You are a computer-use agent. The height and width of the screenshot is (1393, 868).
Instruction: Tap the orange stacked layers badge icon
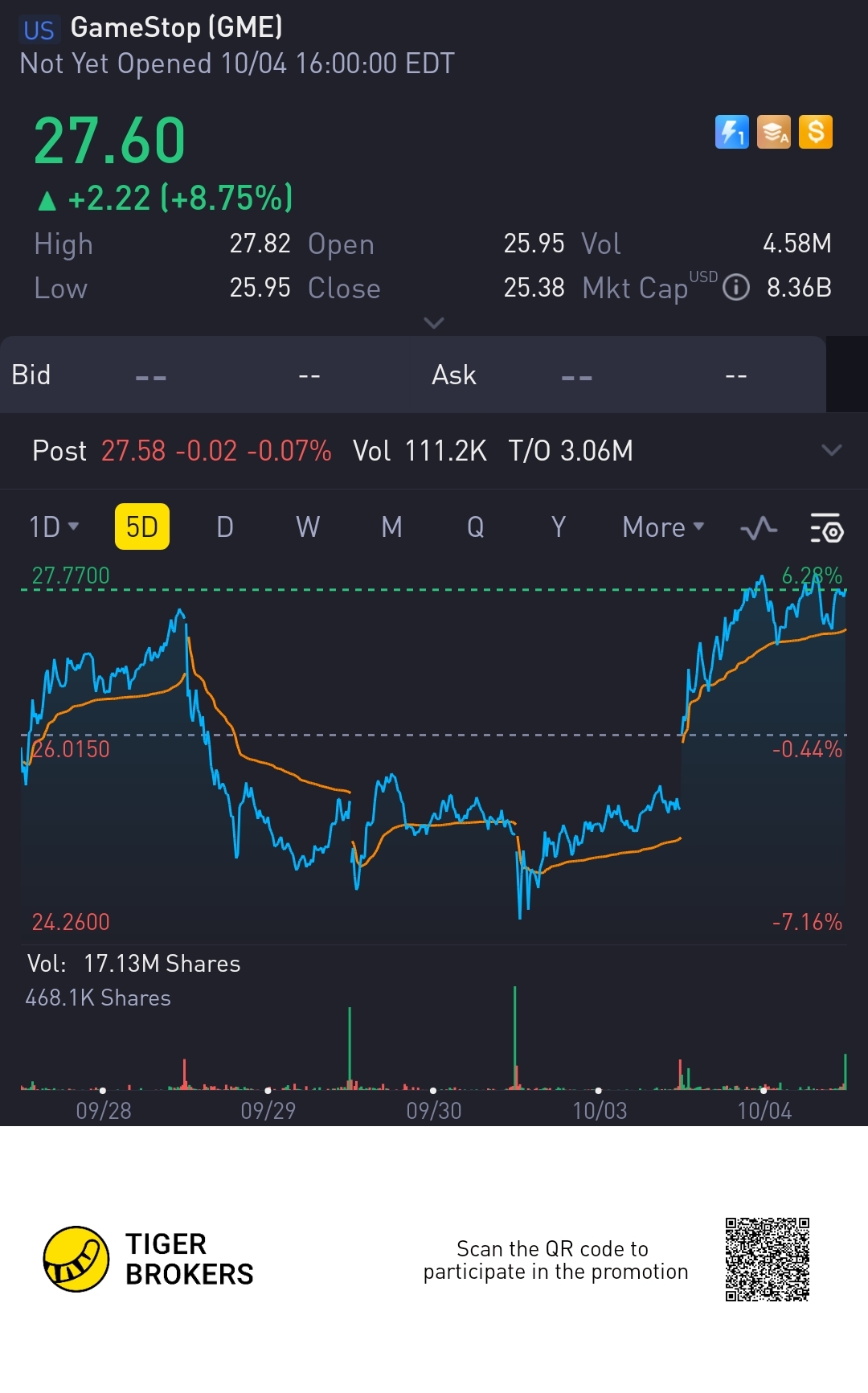(773, 132)
